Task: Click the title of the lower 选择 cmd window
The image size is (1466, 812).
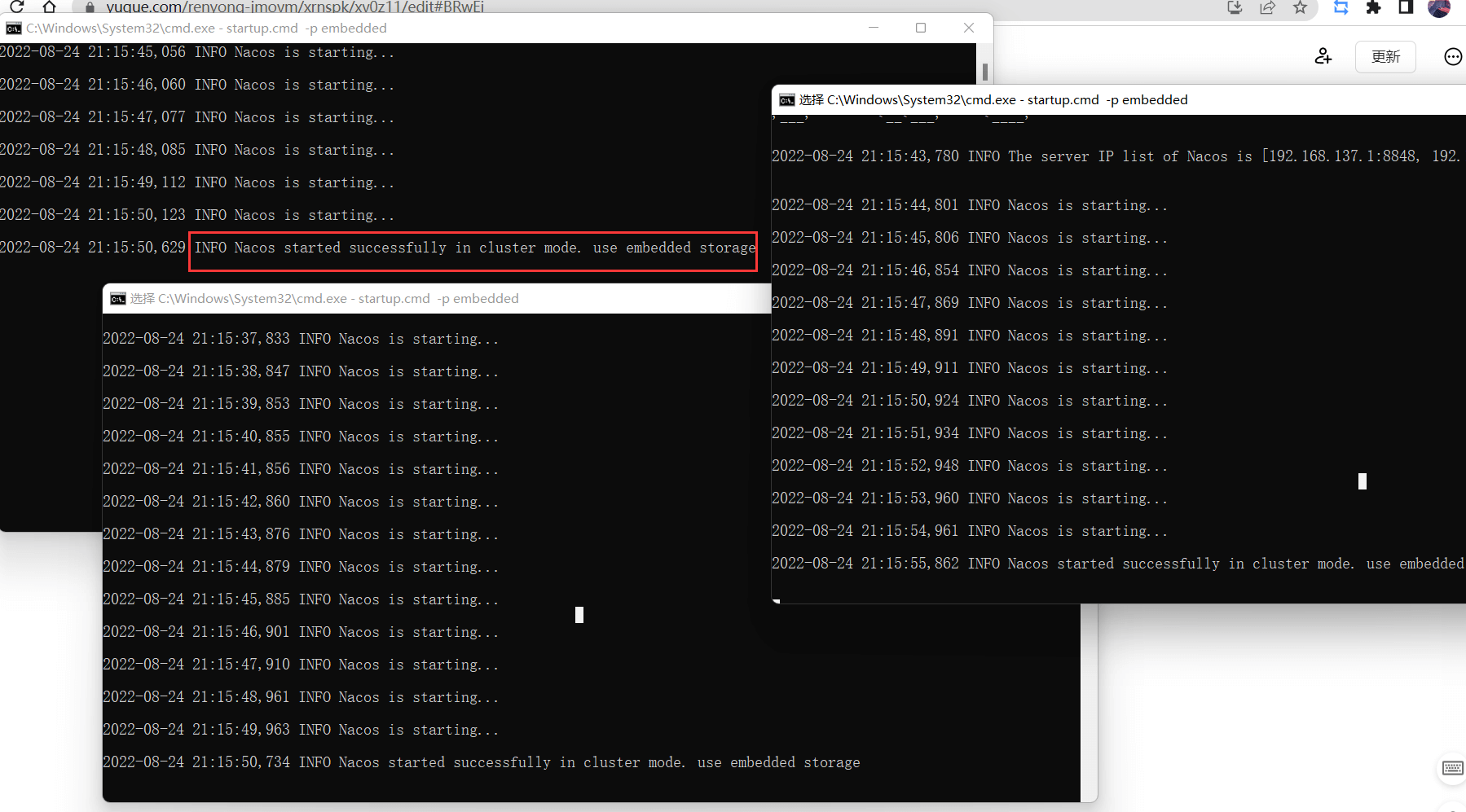Action: (324, 299)
